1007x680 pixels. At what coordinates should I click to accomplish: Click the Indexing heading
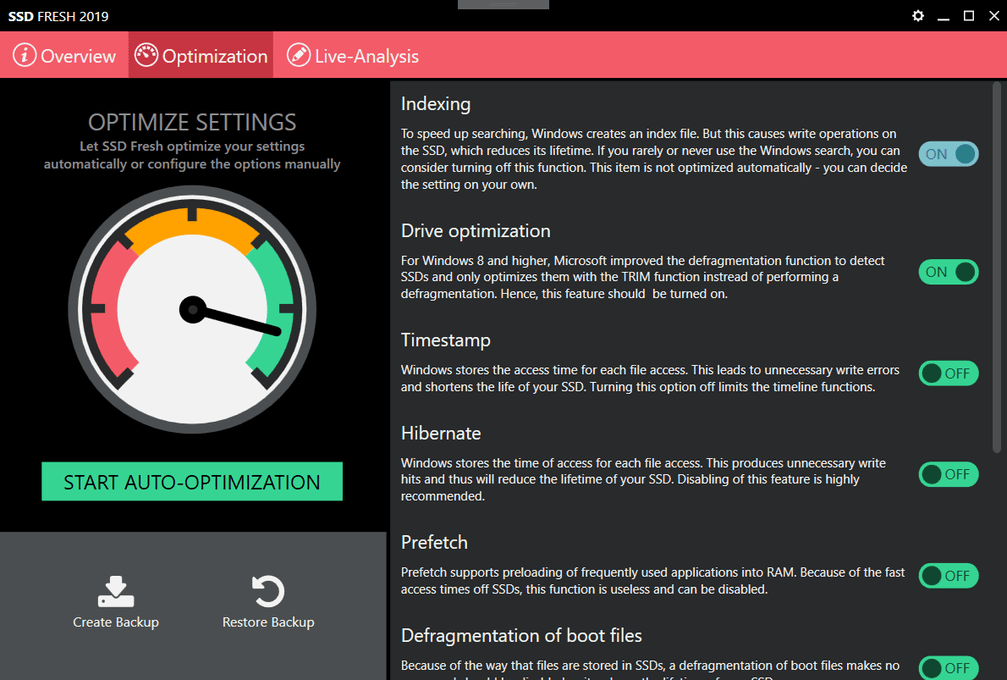tap(435, 104)
